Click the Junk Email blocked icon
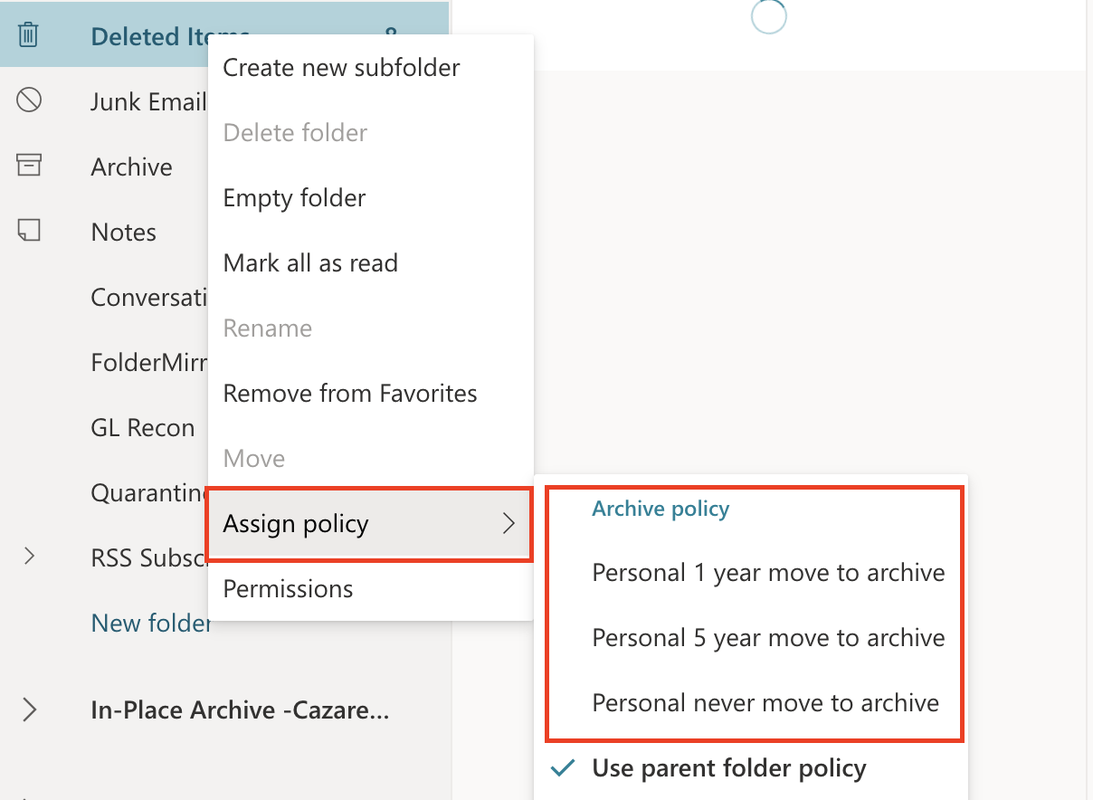1093x800 pixels. click(x=29, y=101)
